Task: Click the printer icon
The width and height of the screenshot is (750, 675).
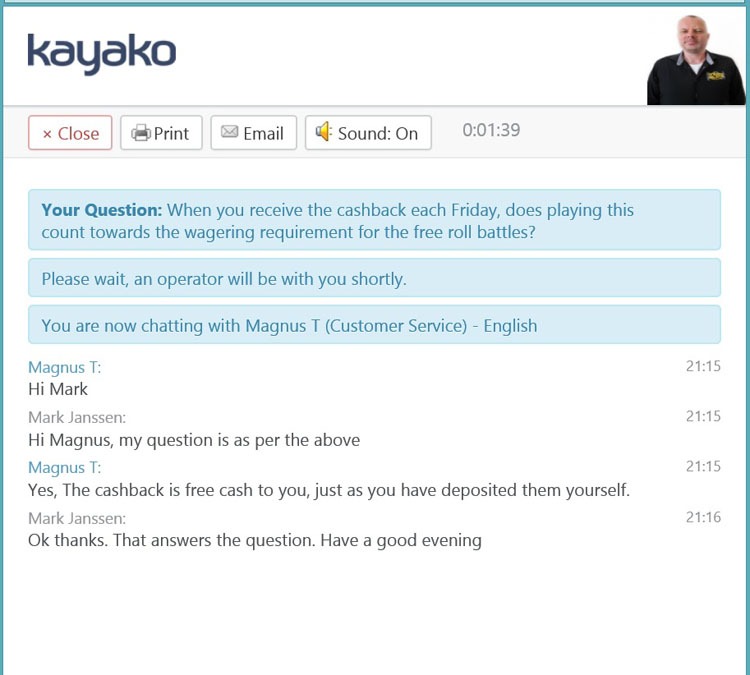Action: pyautogui.click(x=141, y=133)
